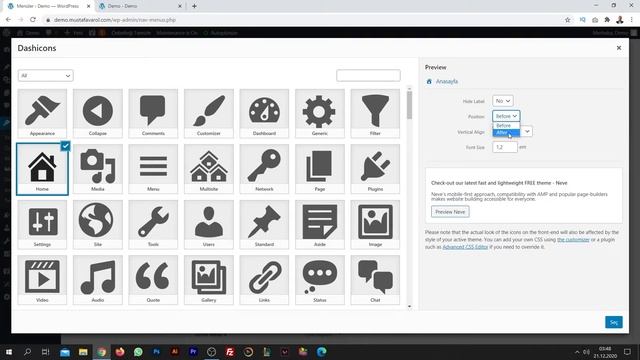Open Firefox from the taskbar
640x360 pixels.
120,352
